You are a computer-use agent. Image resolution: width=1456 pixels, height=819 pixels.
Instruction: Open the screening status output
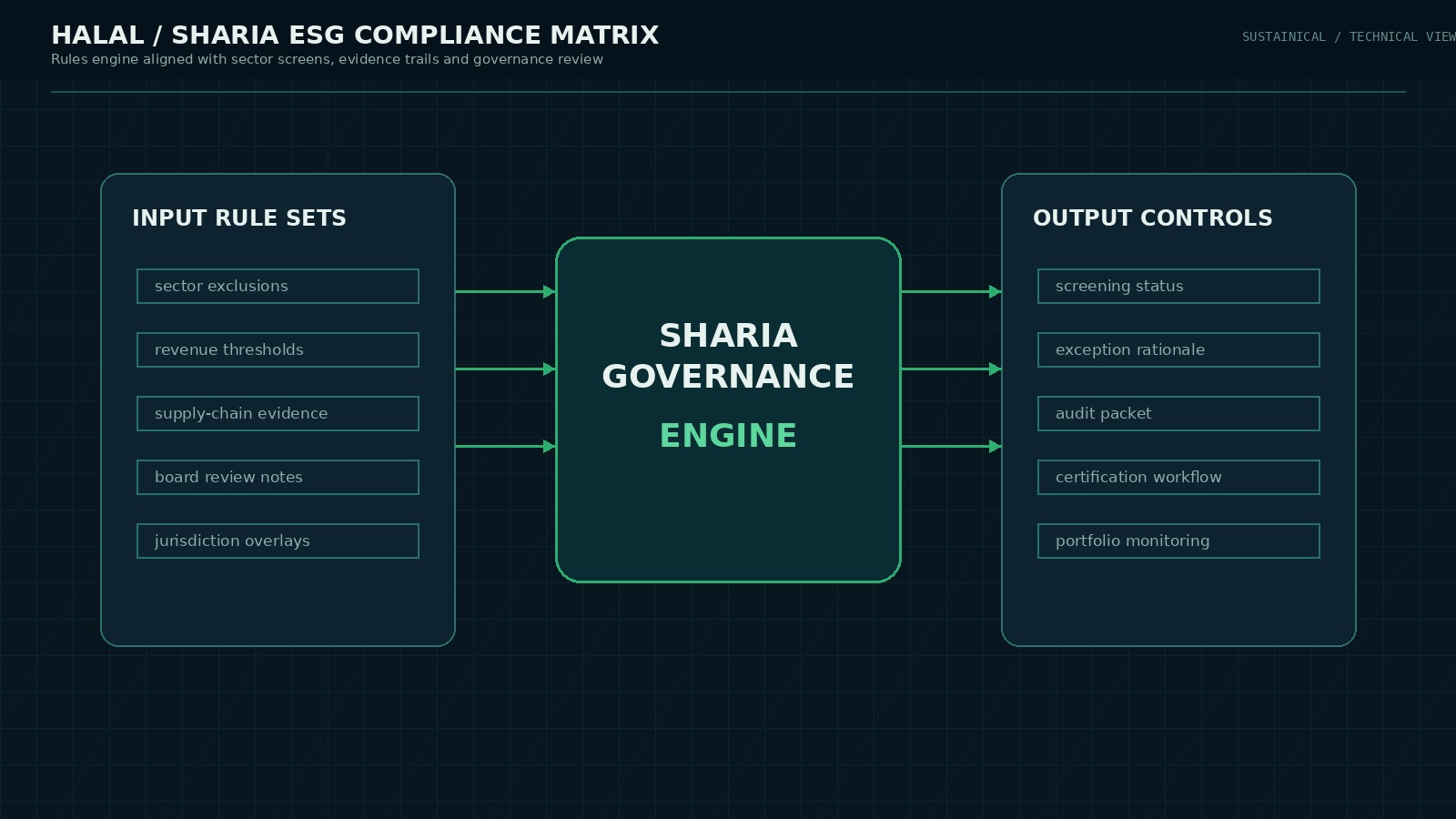[x=1178, y=286]
